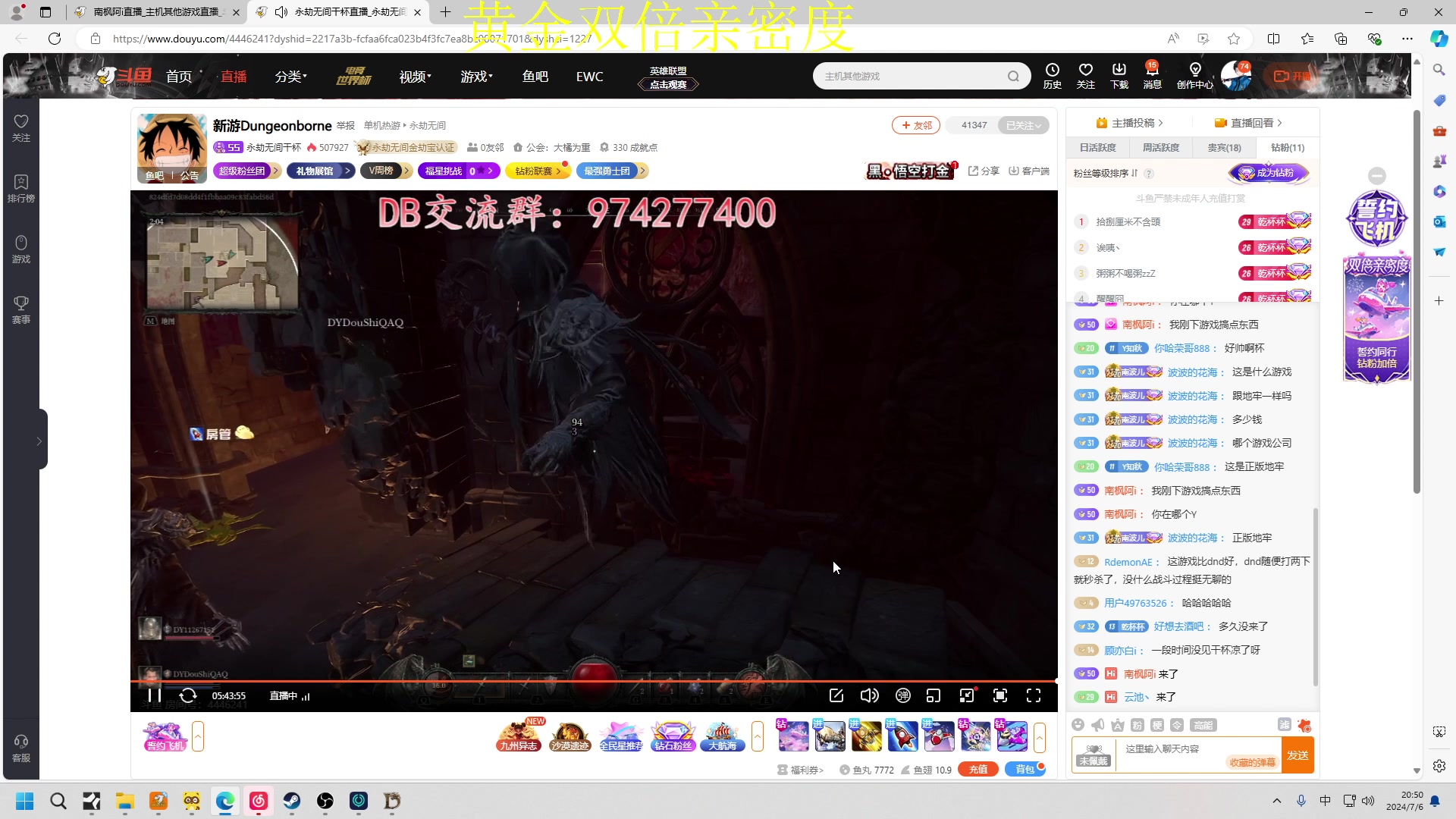Viewport: 1456px width, 819px height.
Task: Open EWC in the top navigation
Action: click(590, 77)
